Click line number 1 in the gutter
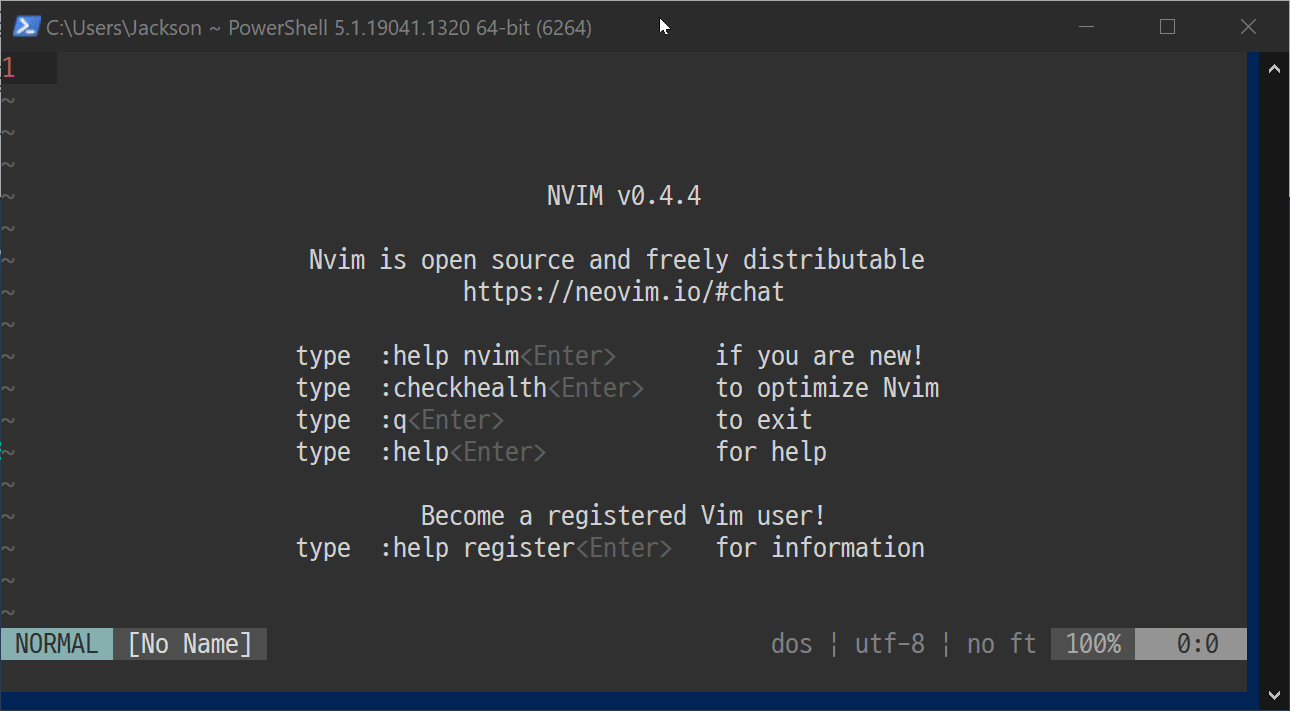This screenshot has width=1290, height=711. click(8, 68)
